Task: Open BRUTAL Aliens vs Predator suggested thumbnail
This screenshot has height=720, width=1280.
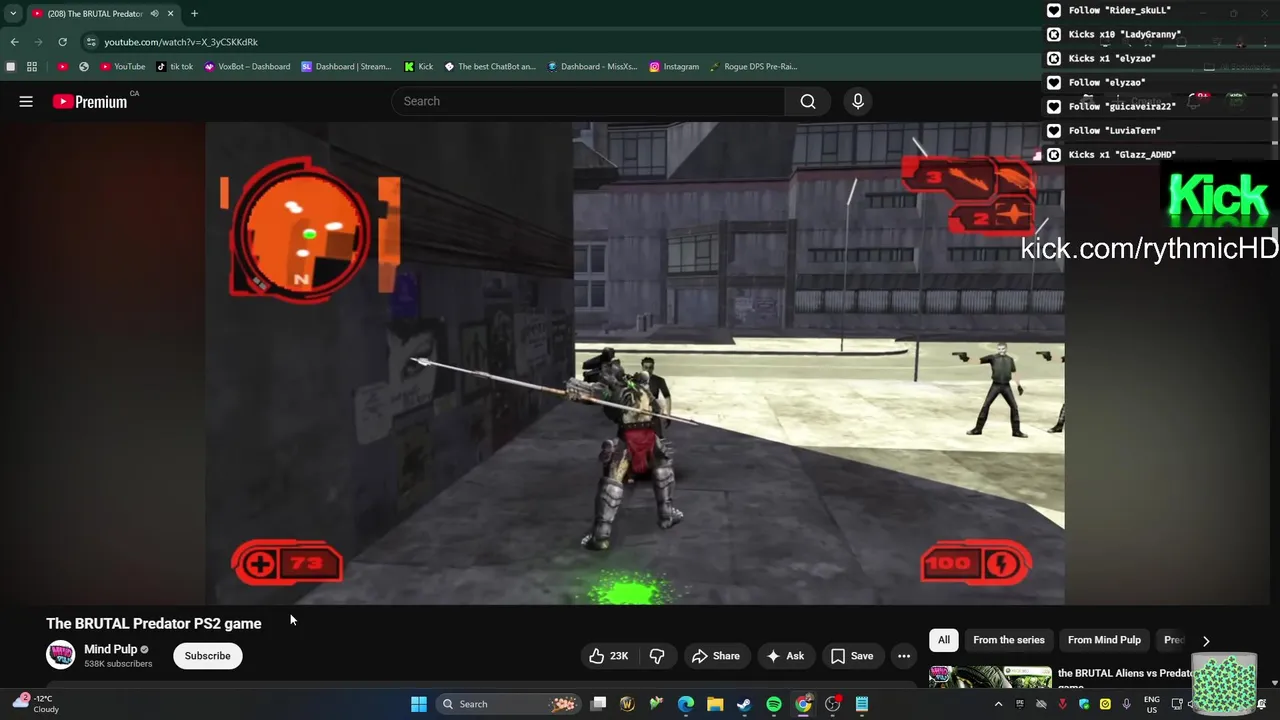Action: (990, 677)
